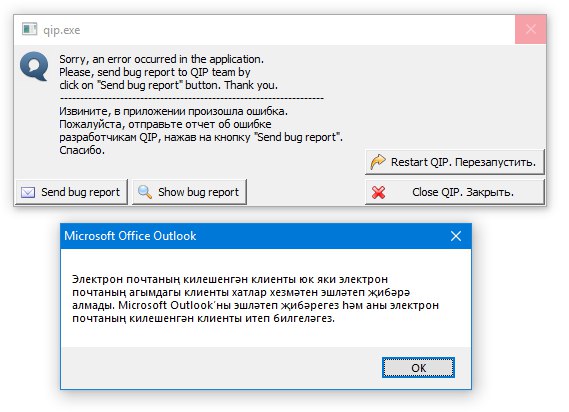Close QIP via Закрыть button
Screen dimensions: 569x412
click(x=455, y=192)
